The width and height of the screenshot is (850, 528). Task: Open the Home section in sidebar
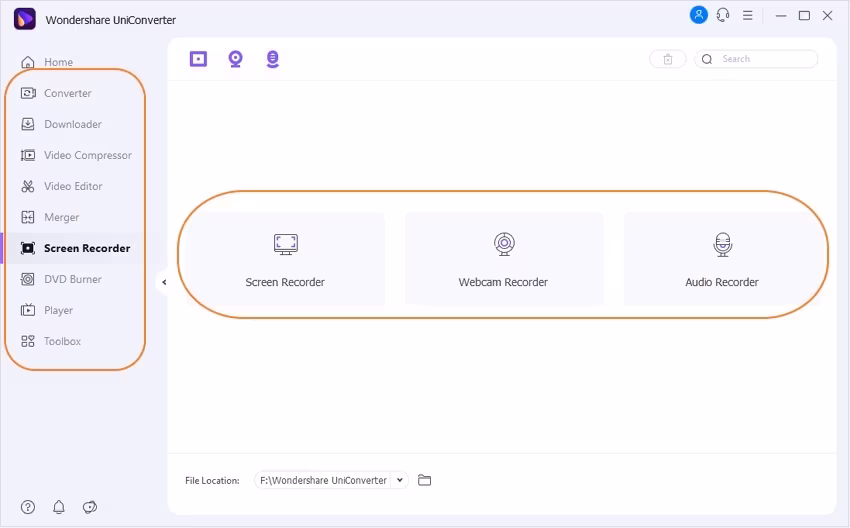[47, 62]
